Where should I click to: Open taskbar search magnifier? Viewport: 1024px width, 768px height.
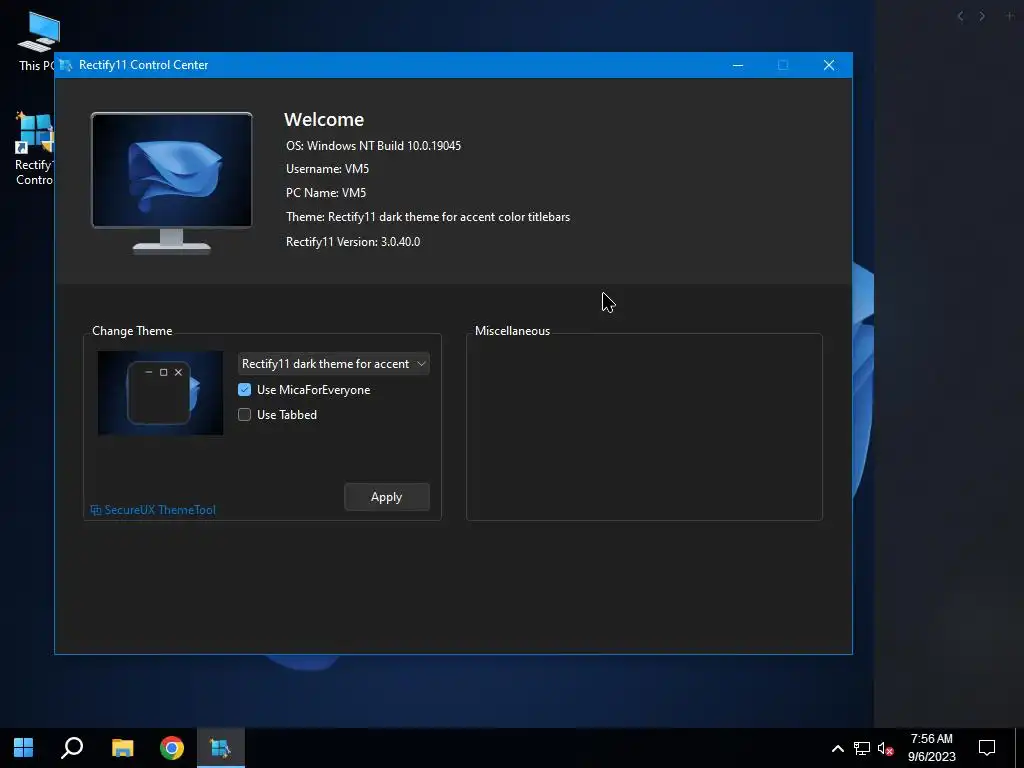[x=72, y=747]
